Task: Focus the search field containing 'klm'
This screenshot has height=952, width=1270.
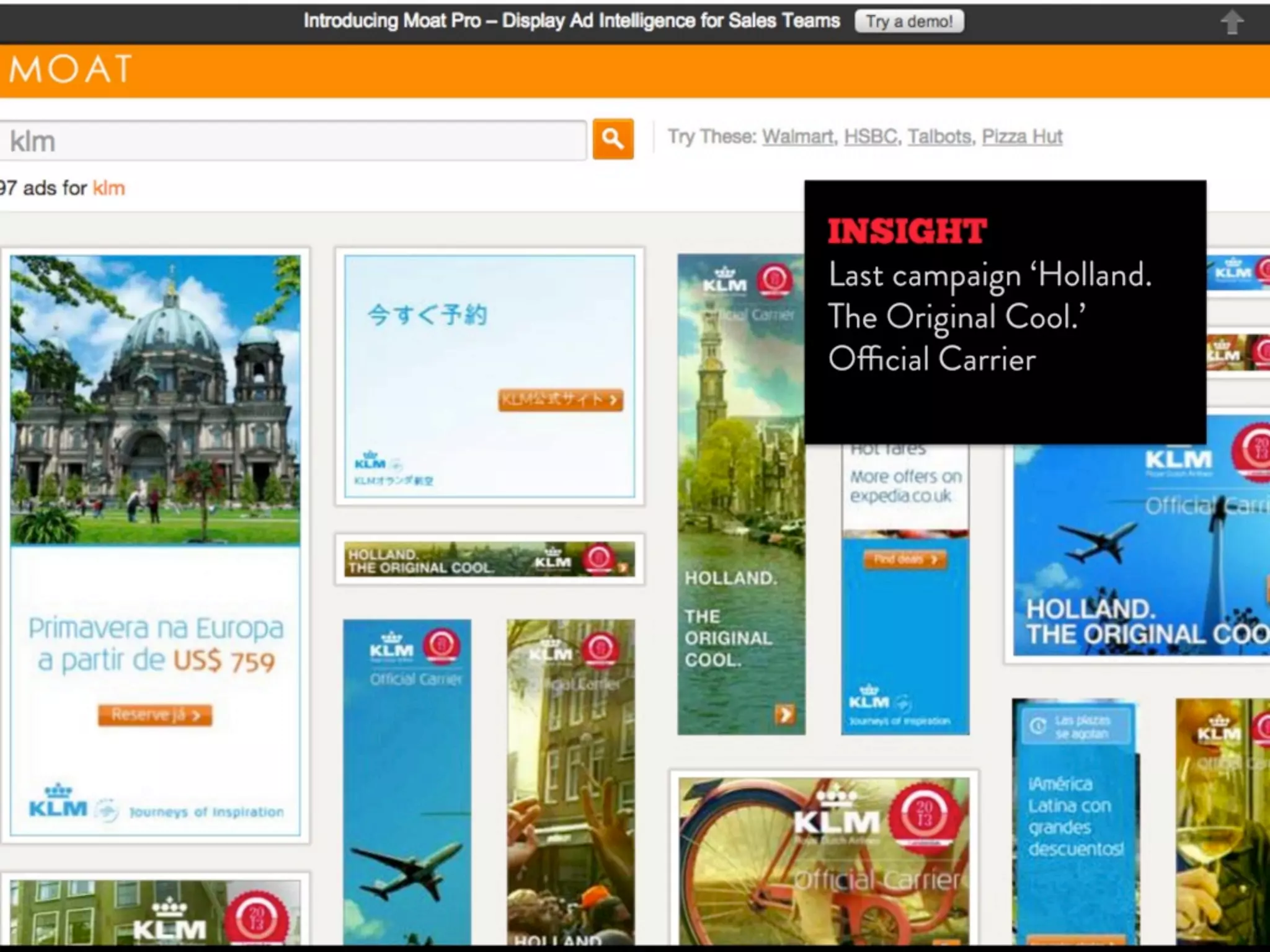Action: click(293, 141)
